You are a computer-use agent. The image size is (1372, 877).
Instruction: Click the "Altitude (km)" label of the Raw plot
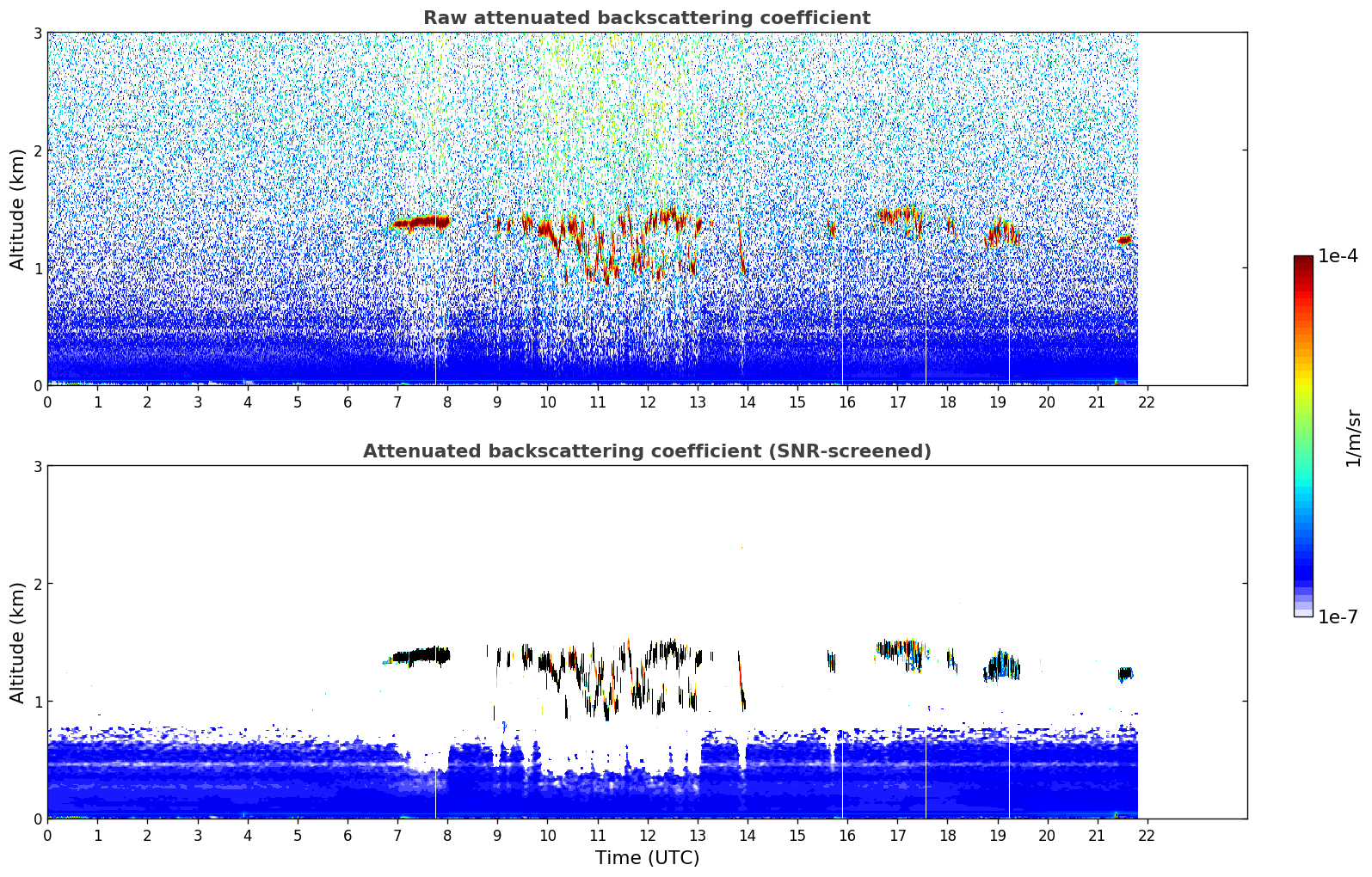18,209
